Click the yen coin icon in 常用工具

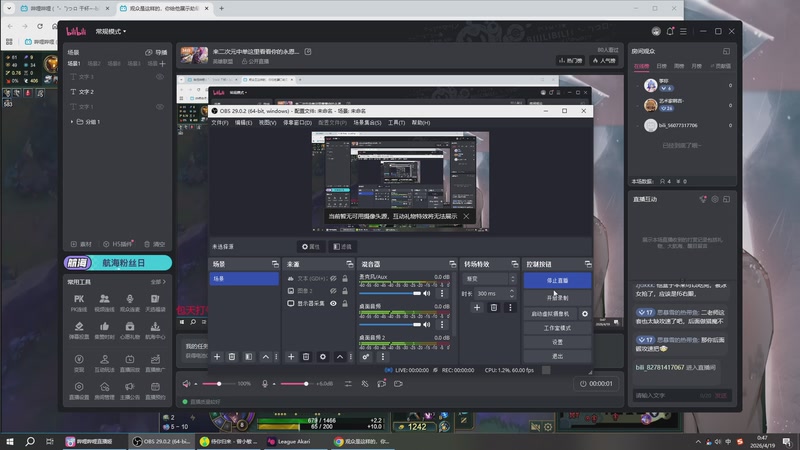[x=79, y=359]
